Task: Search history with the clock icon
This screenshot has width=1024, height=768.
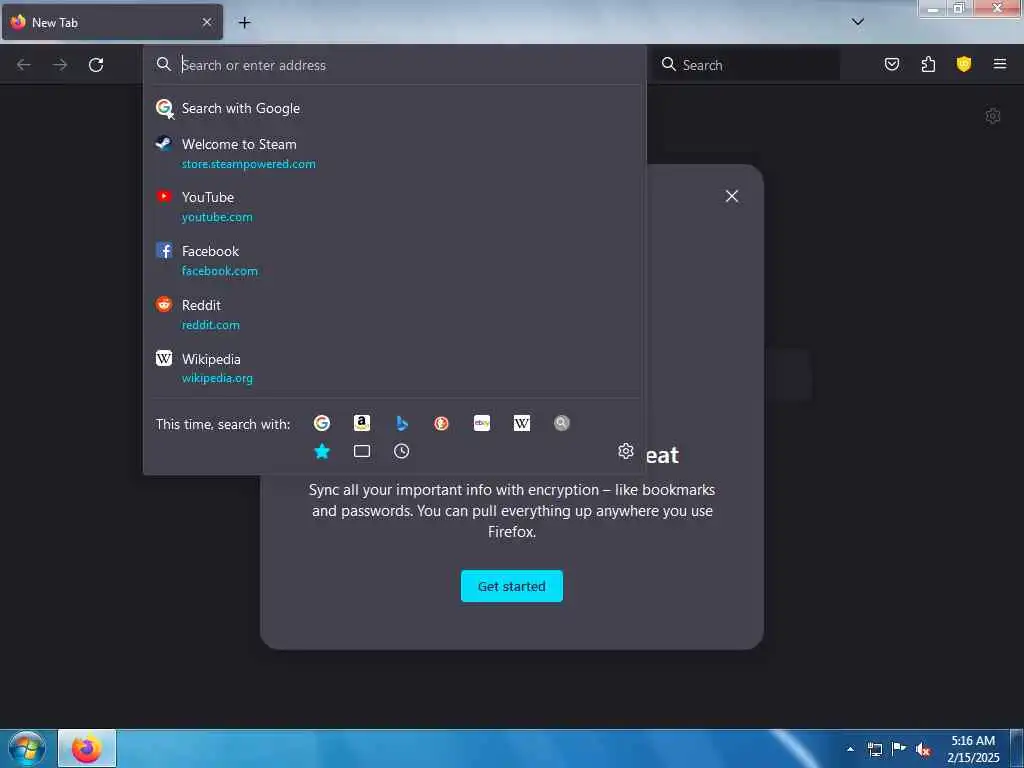Action: [x=402, y=451]
